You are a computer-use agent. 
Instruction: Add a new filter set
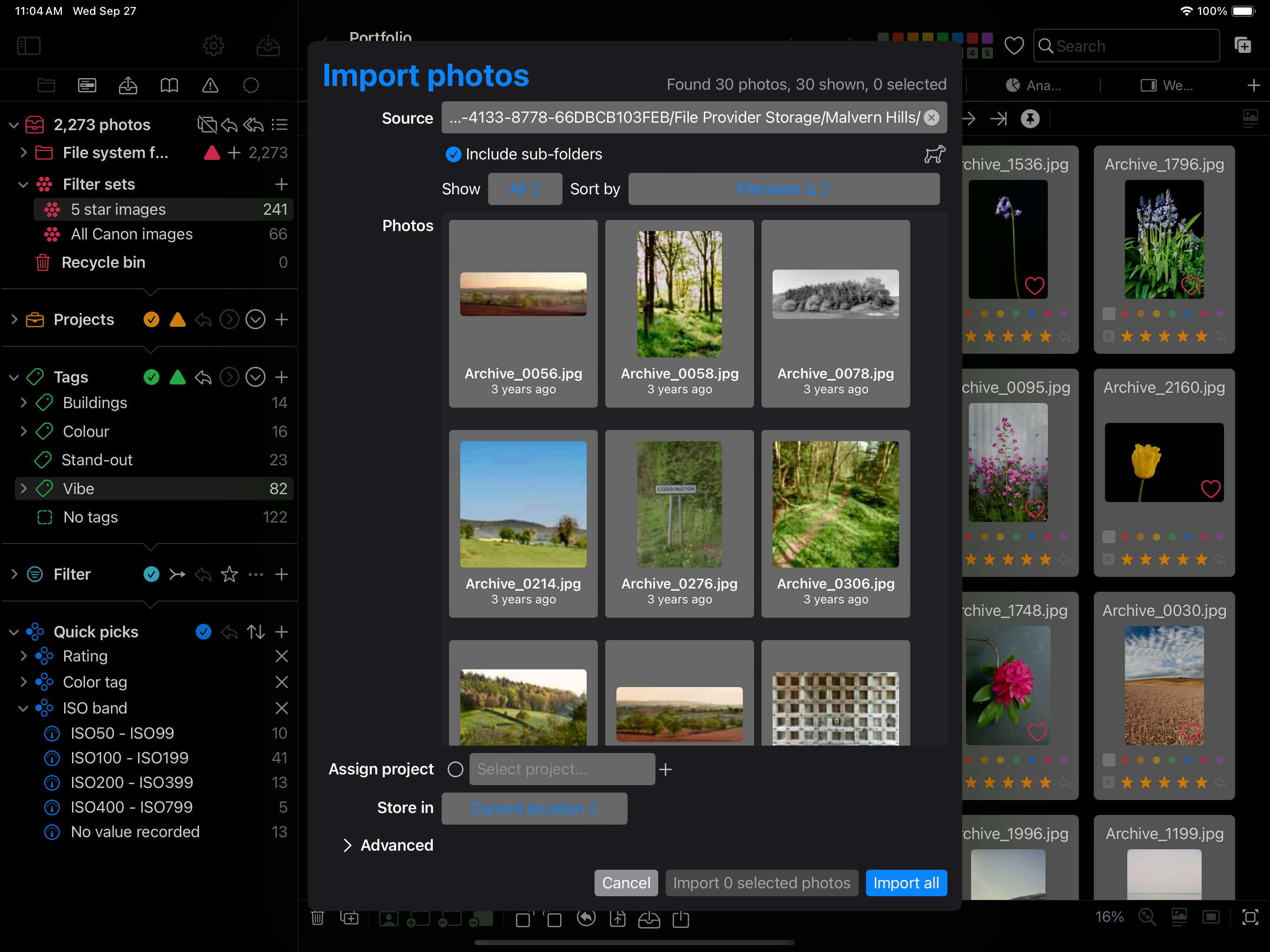281,185
